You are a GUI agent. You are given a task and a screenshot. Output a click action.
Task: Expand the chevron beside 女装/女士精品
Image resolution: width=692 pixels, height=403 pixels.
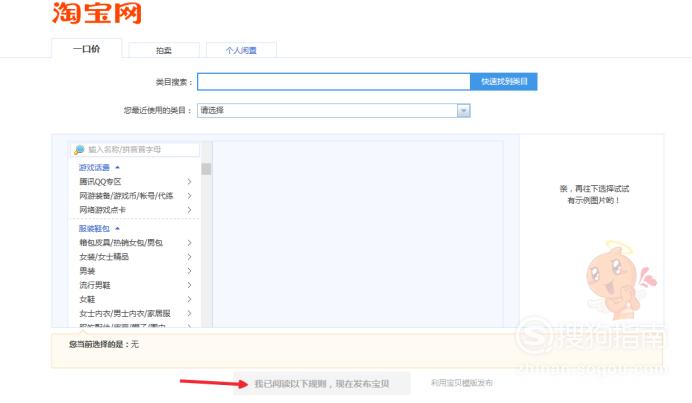[x=189, y=256]
